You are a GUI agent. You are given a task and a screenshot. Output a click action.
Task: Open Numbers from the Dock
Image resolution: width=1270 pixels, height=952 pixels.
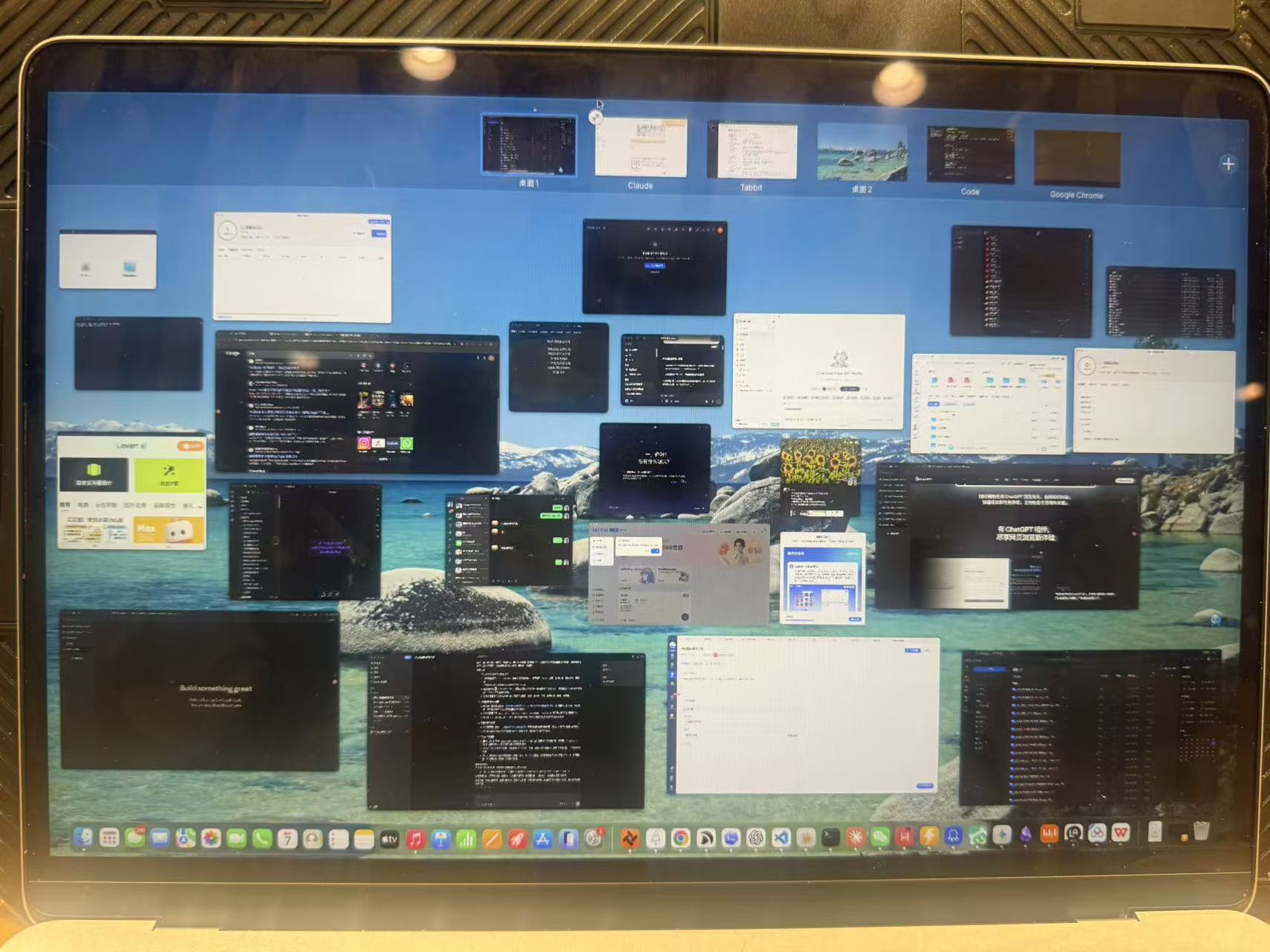[466, 840]
